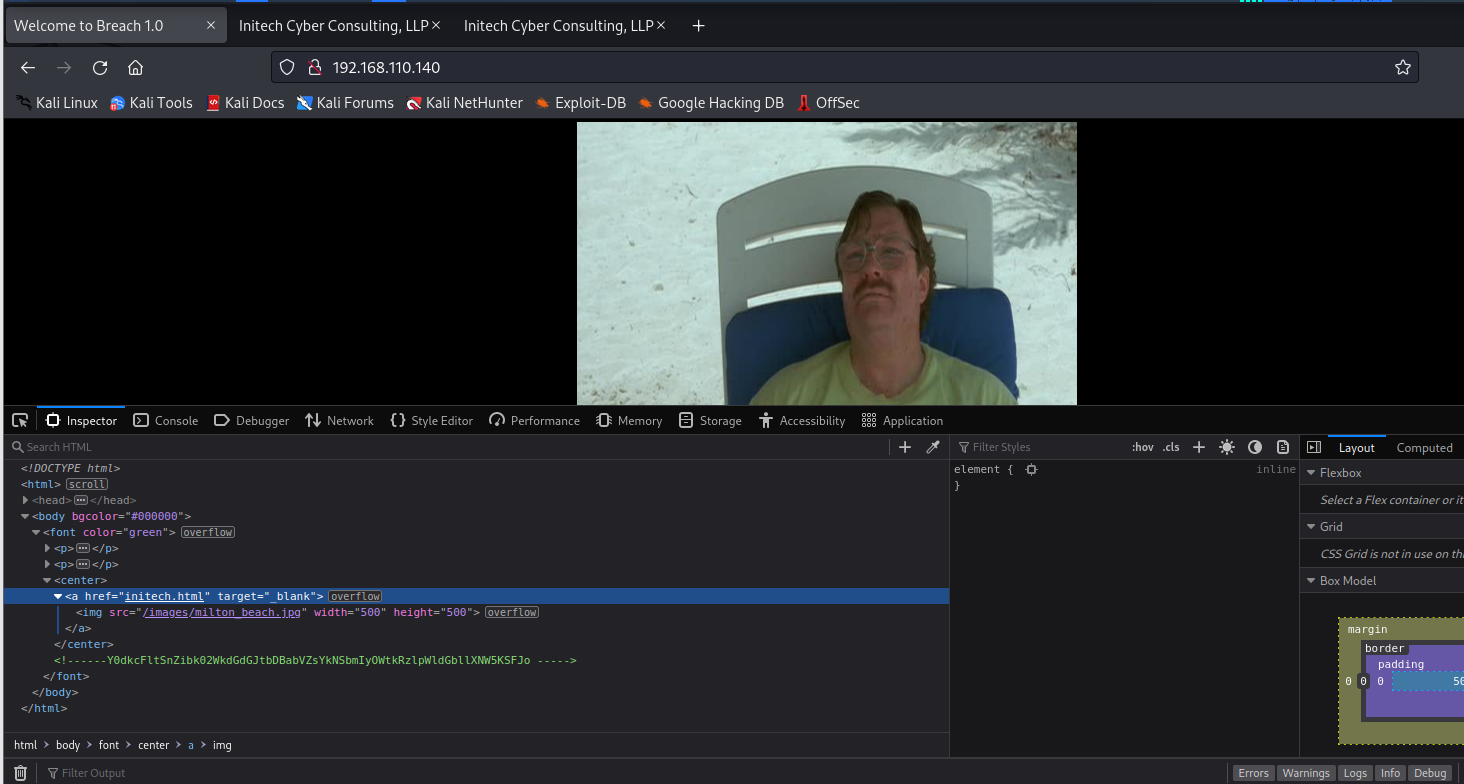This screenshot has width=1464, height=784.
Task: Open the OffSec bookmark
Action: click(x=828, y=103)
